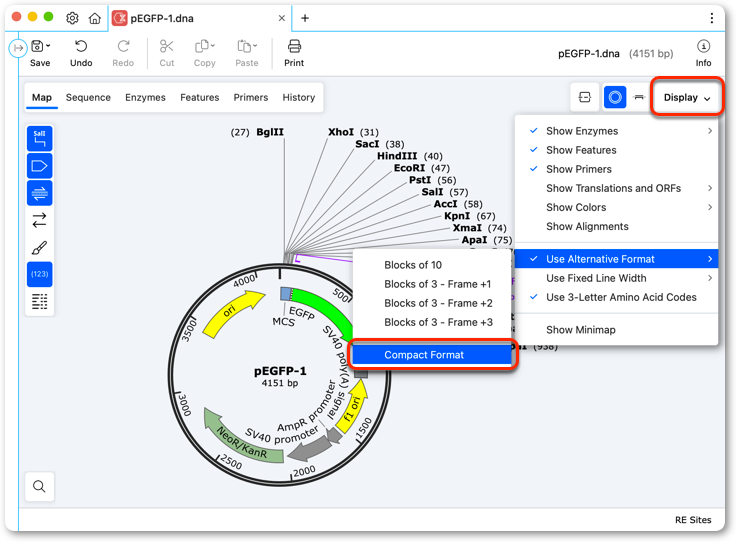Undo the last action
This screenshot has width=736, height=542.
(81, 53)
